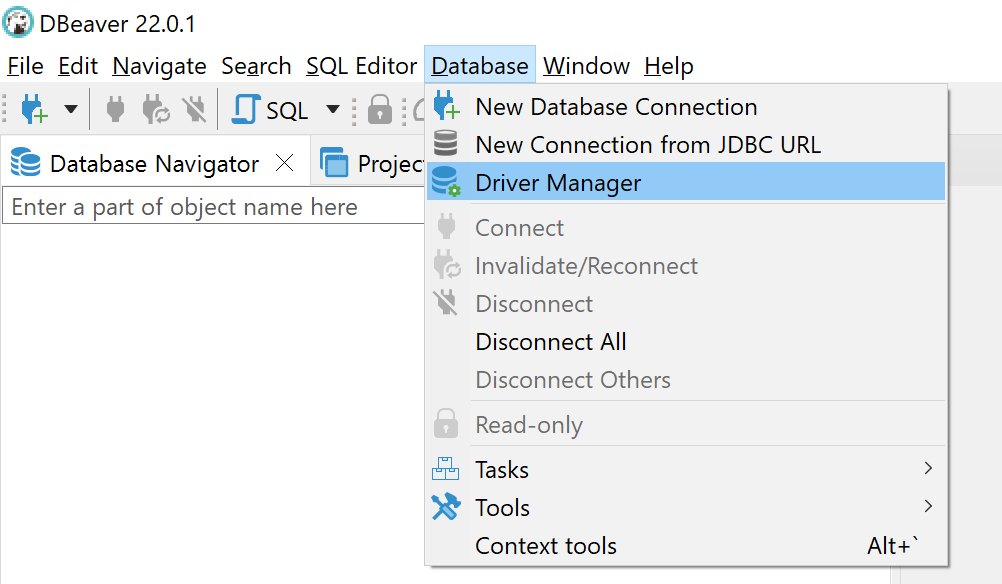Image resolution: width=1002 pixels, height=584 pixels.
Task: Click the Tools crossed-wrench icon
Action: (x=446, y=507)
